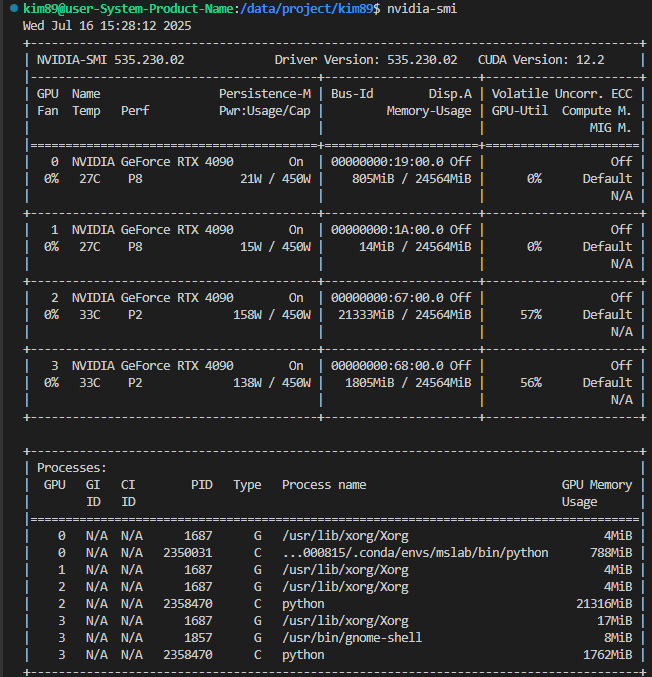Click the Persistence-M column header
Image resolution: width=652 pixels, height=677 pixels.
point(265,94)
